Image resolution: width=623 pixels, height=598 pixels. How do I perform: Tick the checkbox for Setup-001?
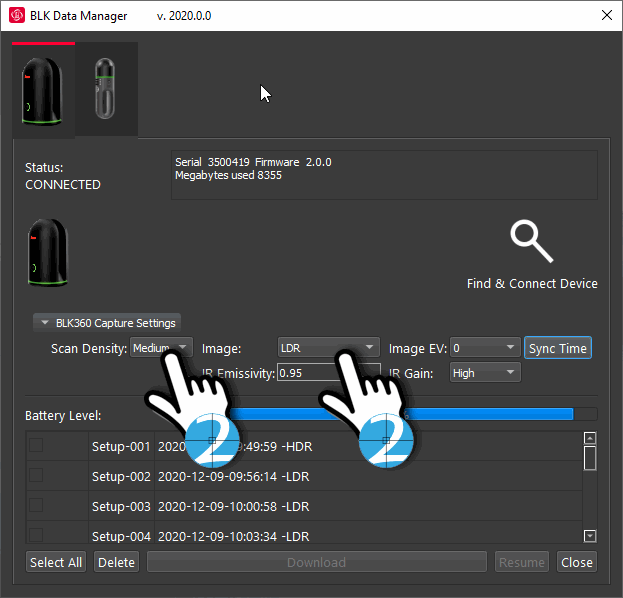pyautogui.click(x=36, y=445)
